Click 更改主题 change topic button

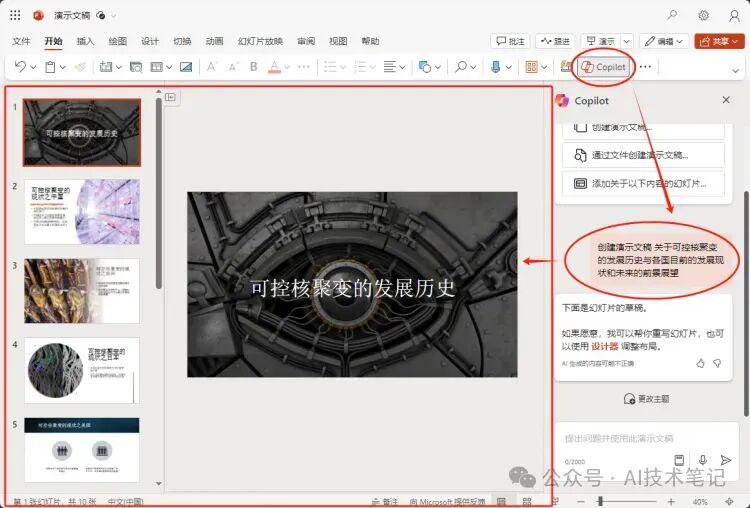(646, 398)
